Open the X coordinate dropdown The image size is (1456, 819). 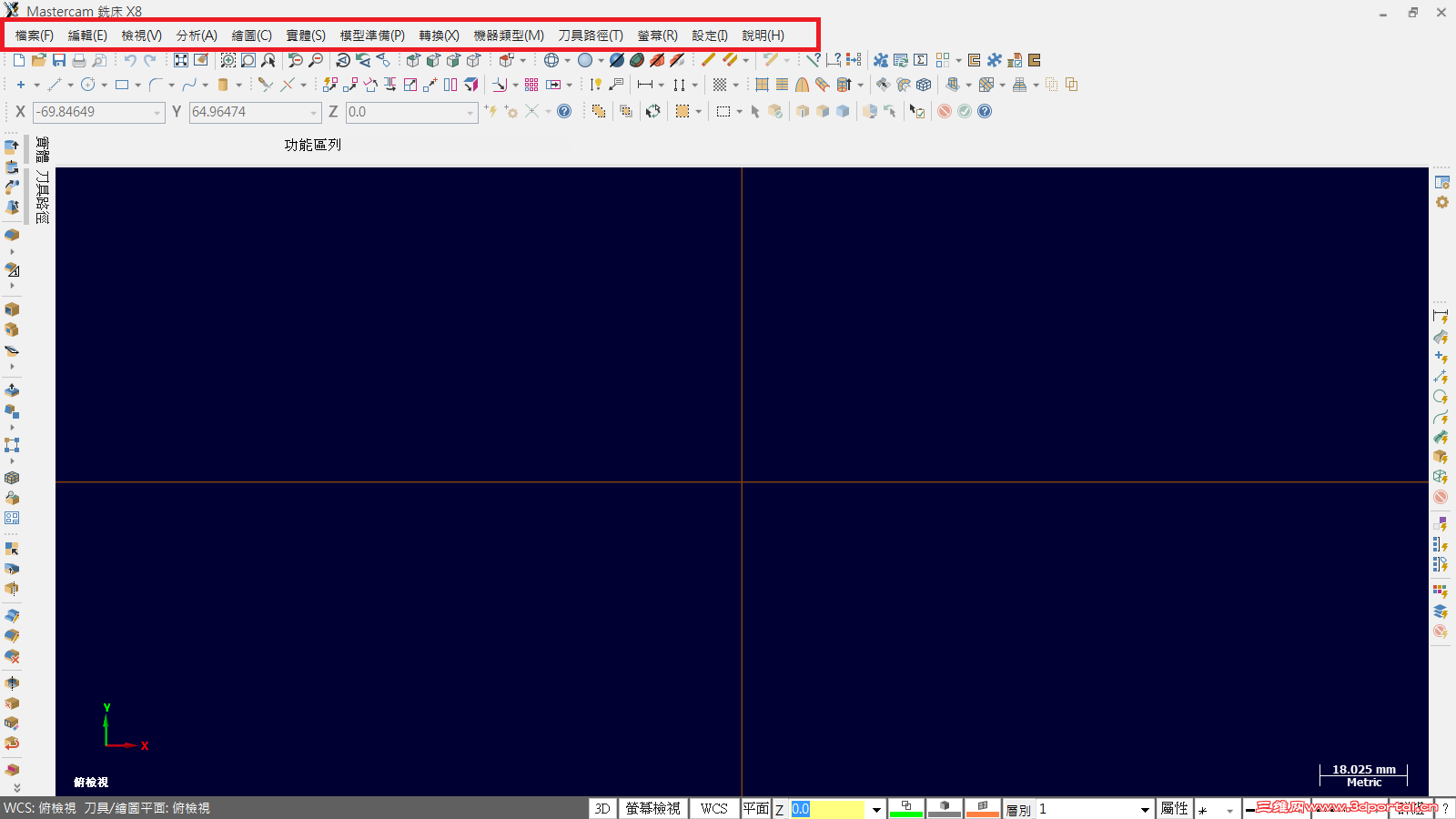point(157,112)
